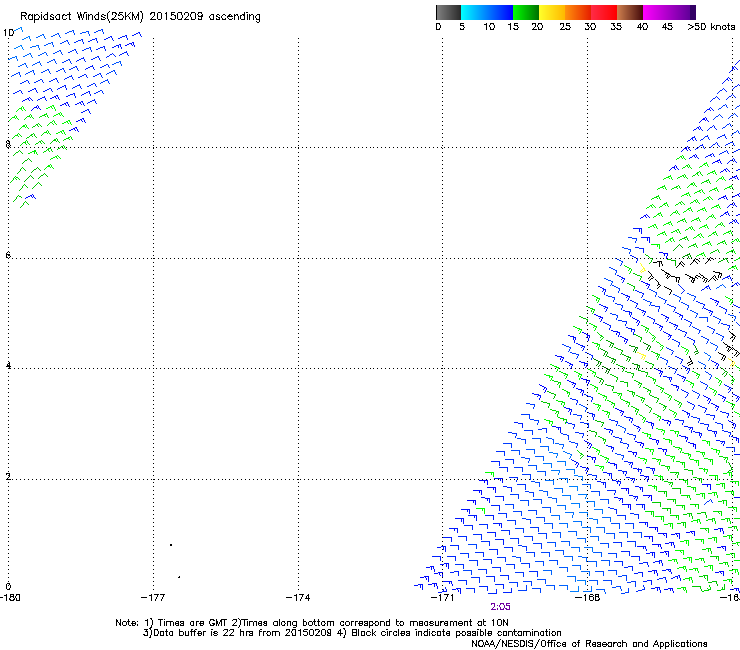Click the legend label '45'
This screenshot has width=740, height=650.
tap(667, 27)
